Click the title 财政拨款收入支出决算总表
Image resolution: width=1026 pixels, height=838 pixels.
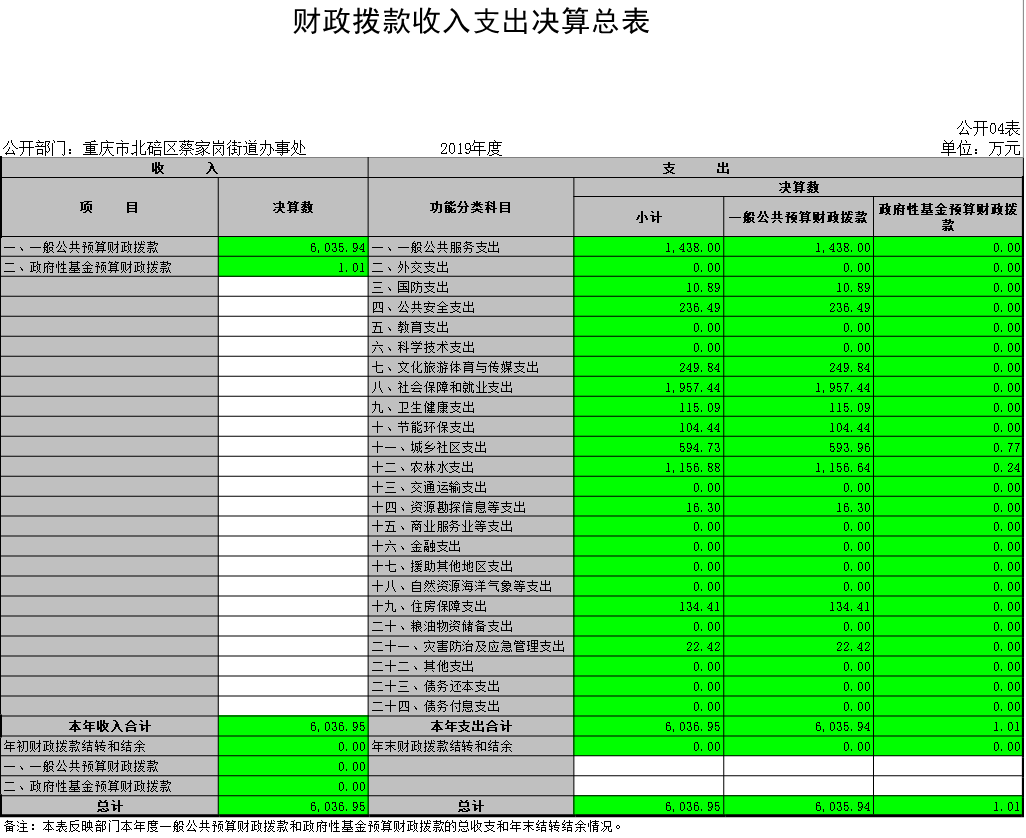pos(470,21)
